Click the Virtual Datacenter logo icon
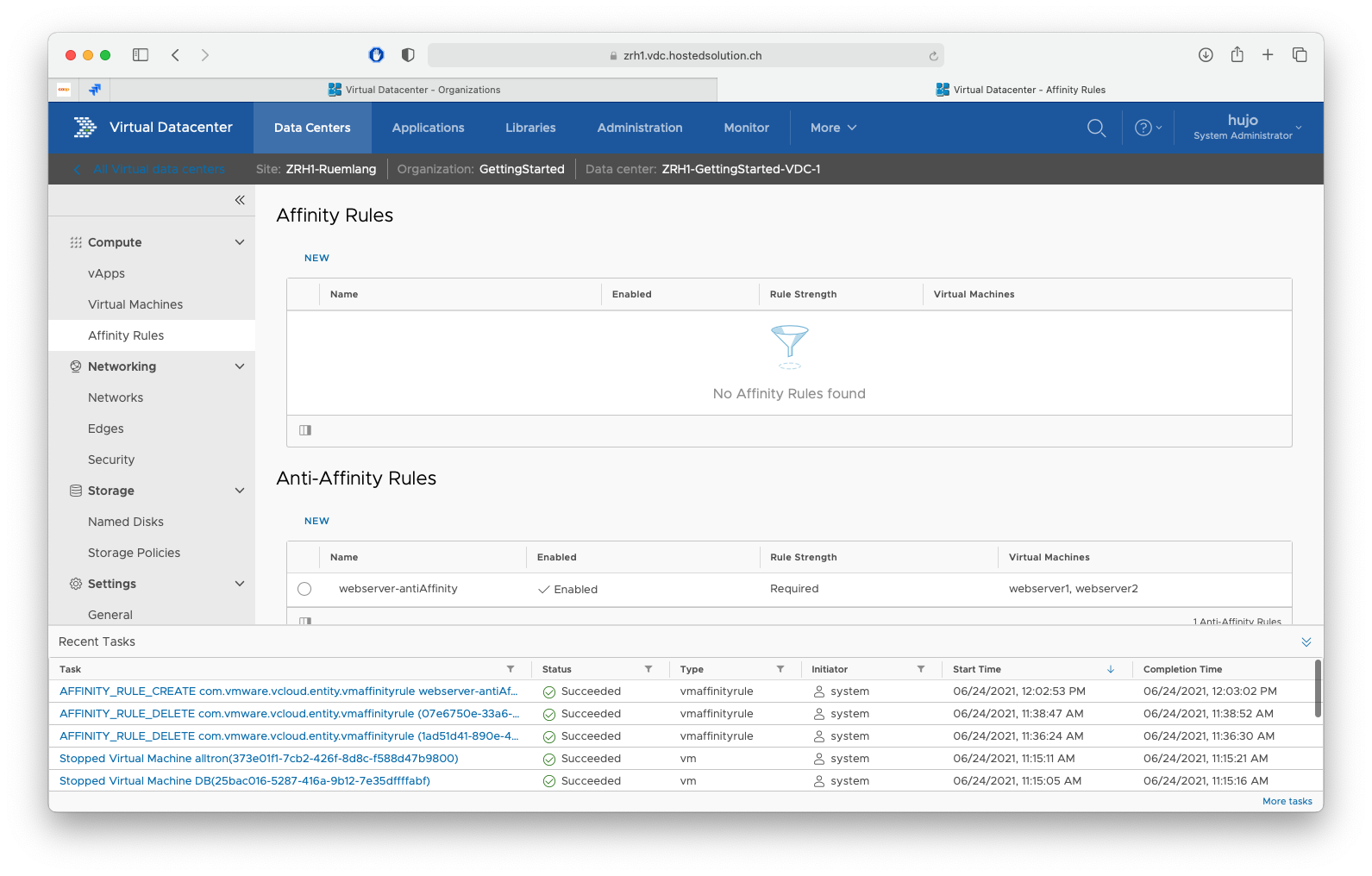Screen dimensions: 1372x876 [85, 128]
